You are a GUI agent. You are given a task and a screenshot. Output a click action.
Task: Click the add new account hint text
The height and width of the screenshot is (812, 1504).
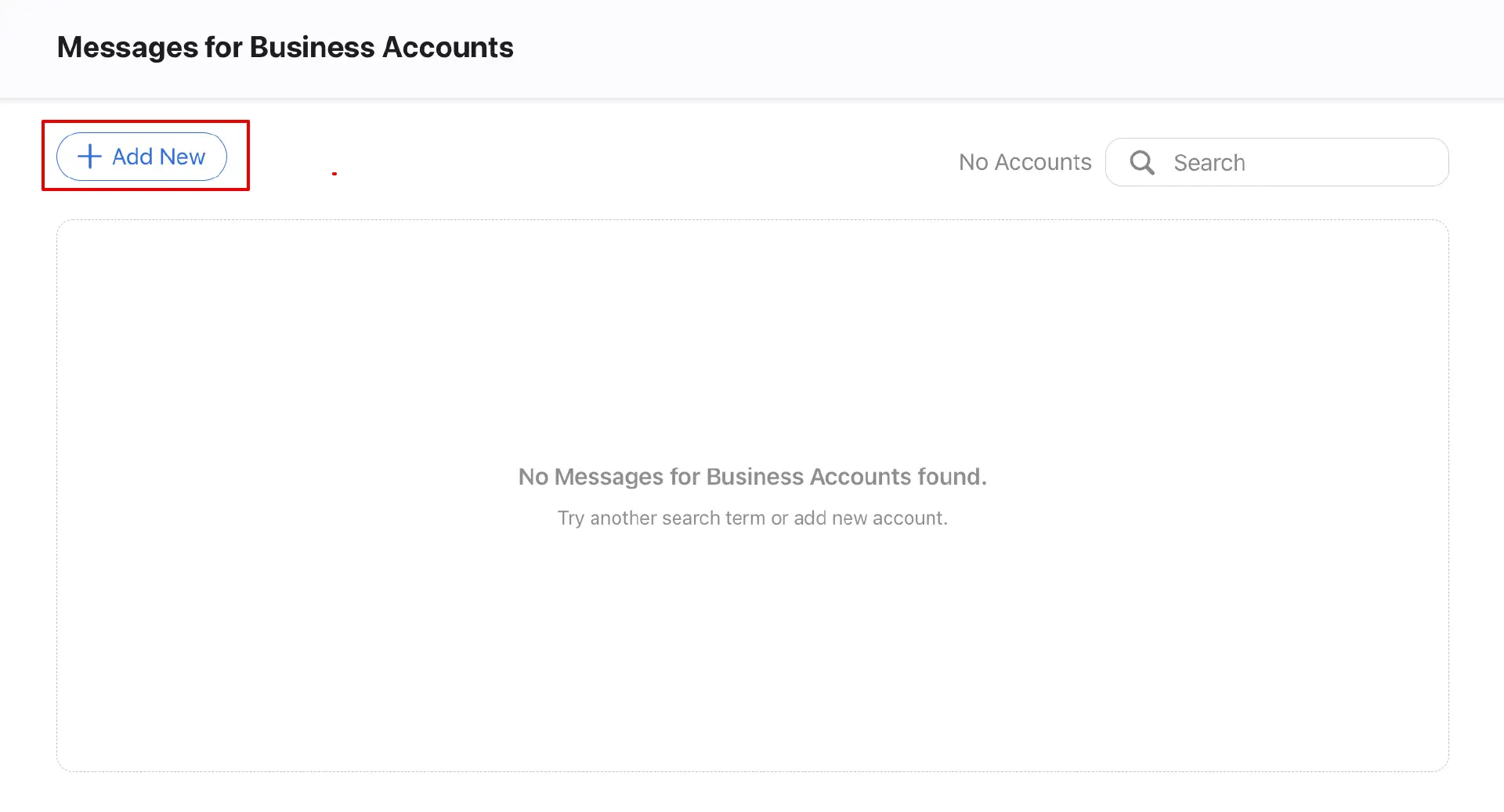[x=870, y=518]
